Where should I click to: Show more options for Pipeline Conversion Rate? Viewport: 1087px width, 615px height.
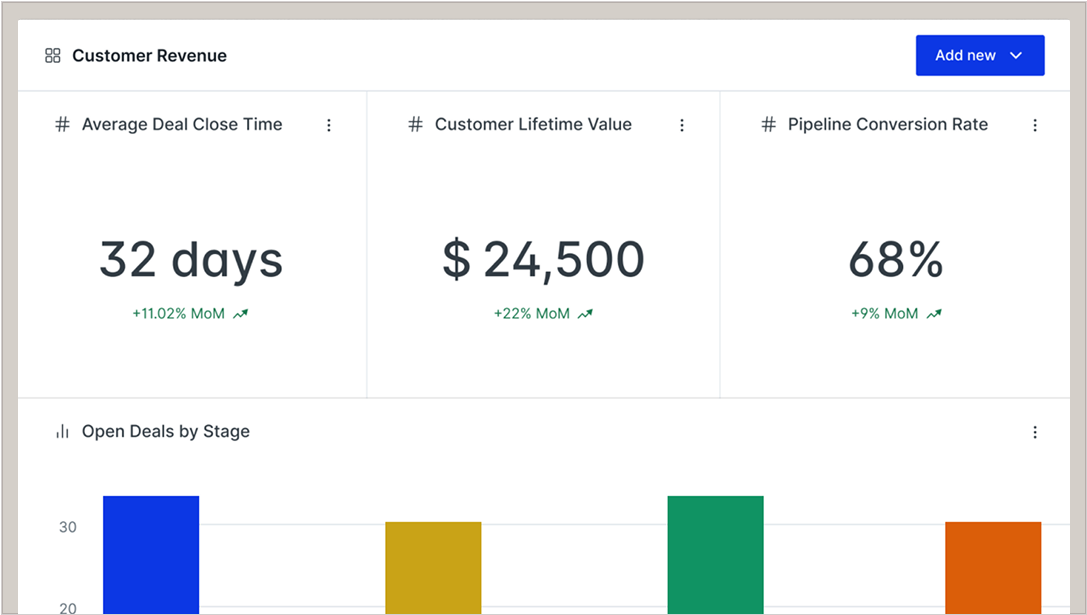point(1035,125)
